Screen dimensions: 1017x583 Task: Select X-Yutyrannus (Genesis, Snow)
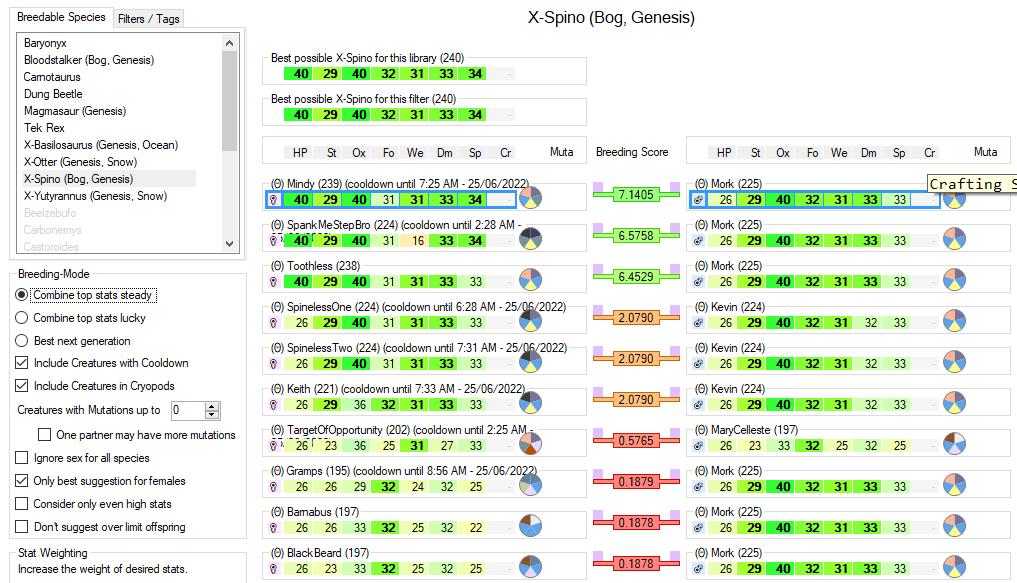pyautogui.click(x=95, y=196)
